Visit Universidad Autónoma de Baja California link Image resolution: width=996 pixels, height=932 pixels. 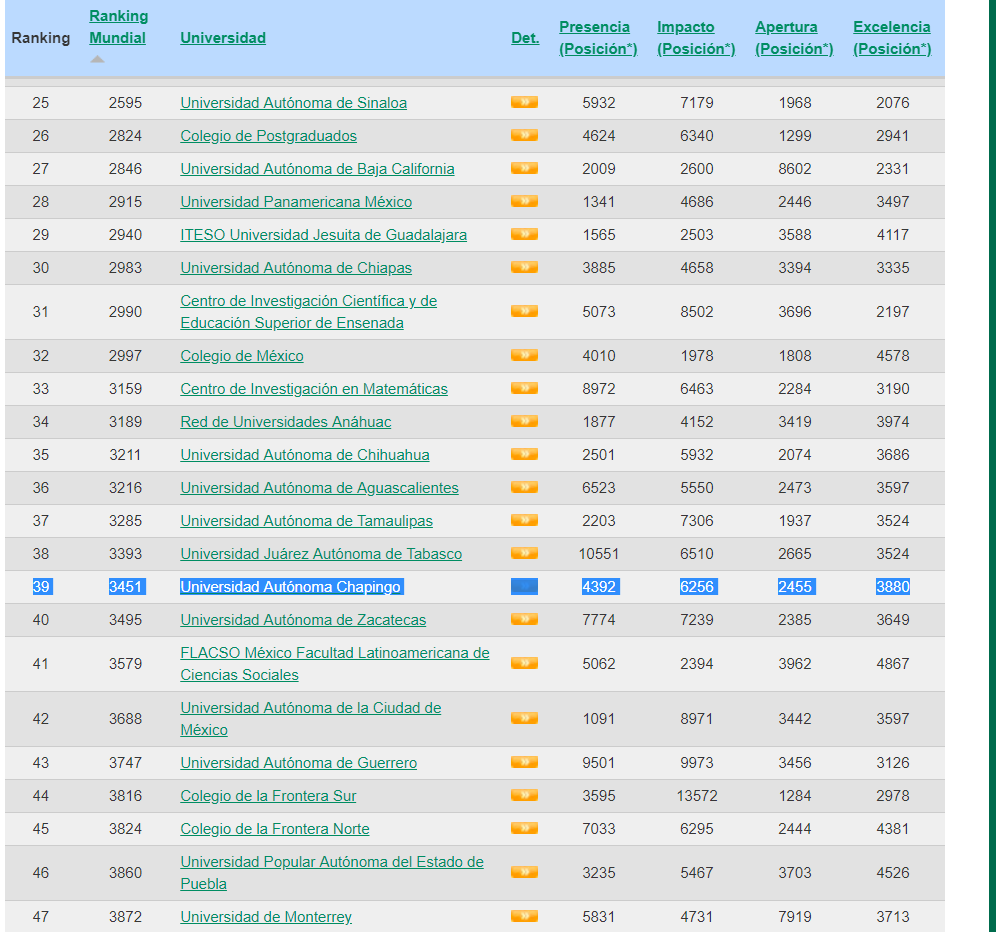[318, 169]
